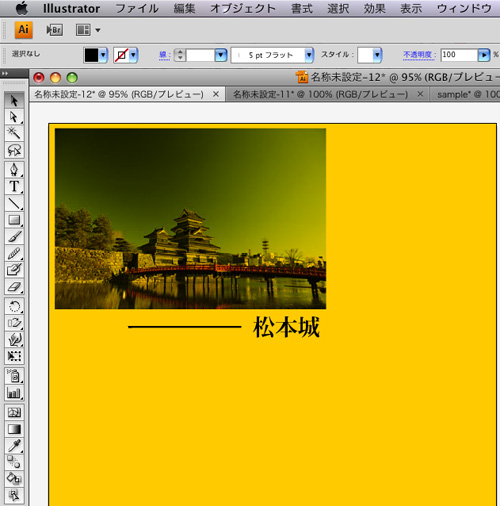Select the Rectangle tool
The width and height of the screenshot is (500, 506).
14,220
